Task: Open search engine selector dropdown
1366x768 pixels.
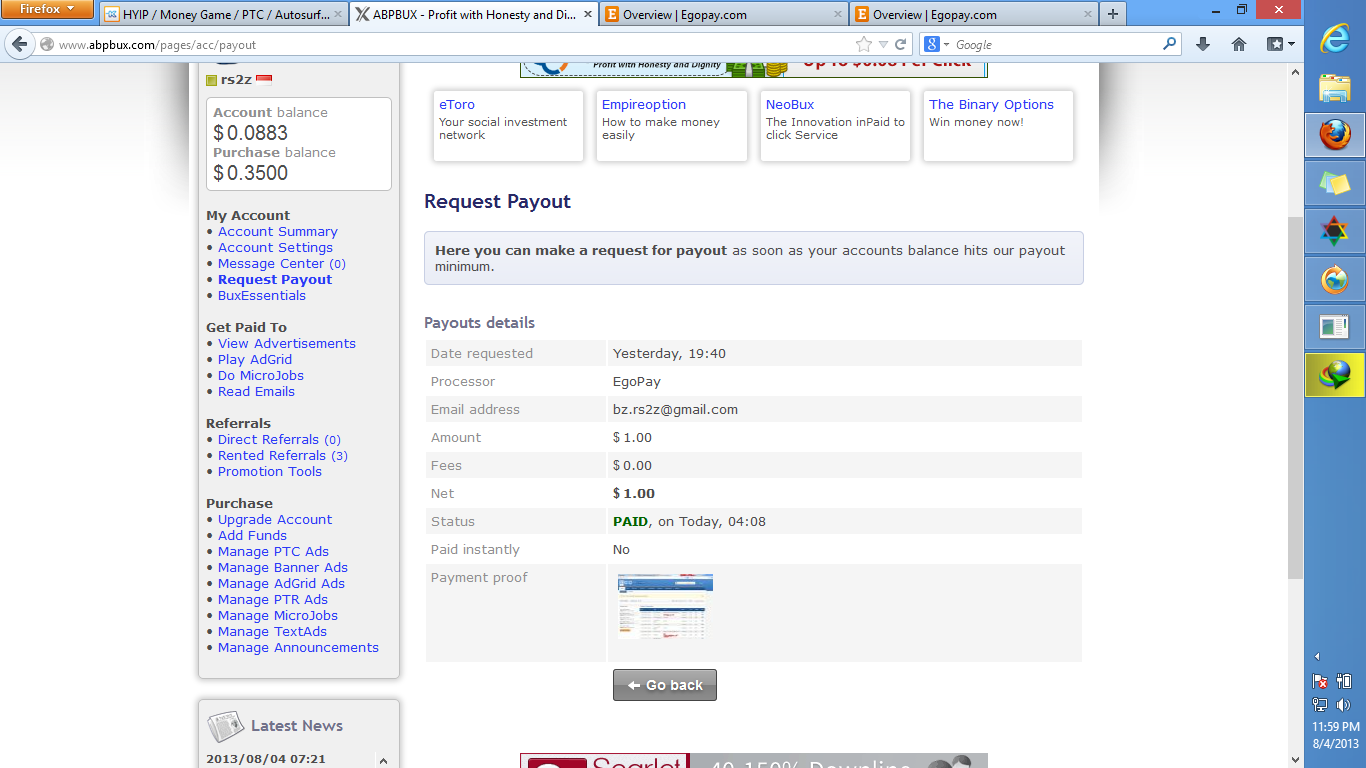Action: (937, 45)
